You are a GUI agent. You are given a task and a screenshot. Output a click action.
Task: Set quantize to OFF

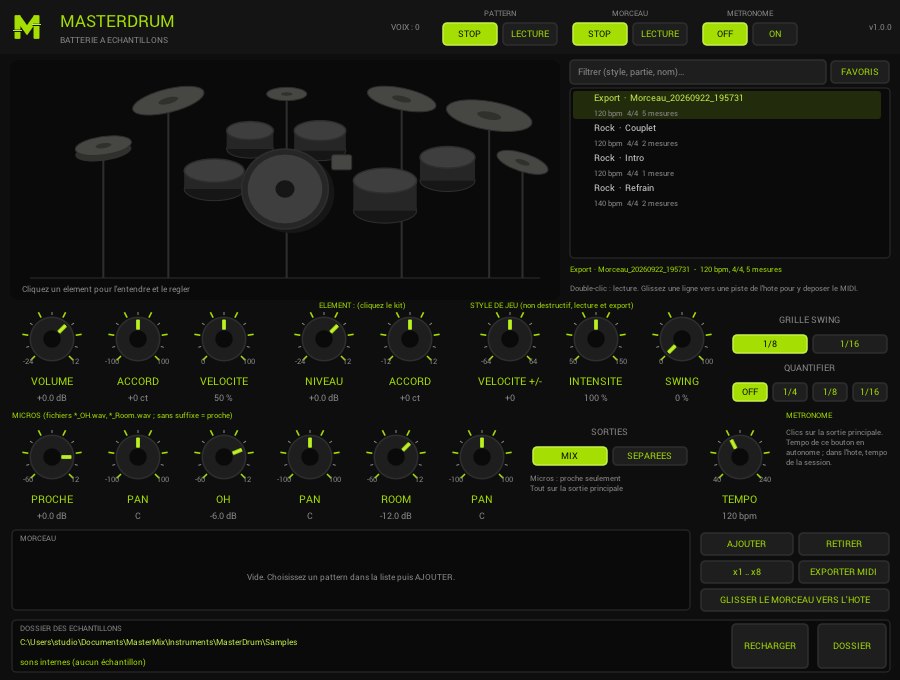(750, 392)
